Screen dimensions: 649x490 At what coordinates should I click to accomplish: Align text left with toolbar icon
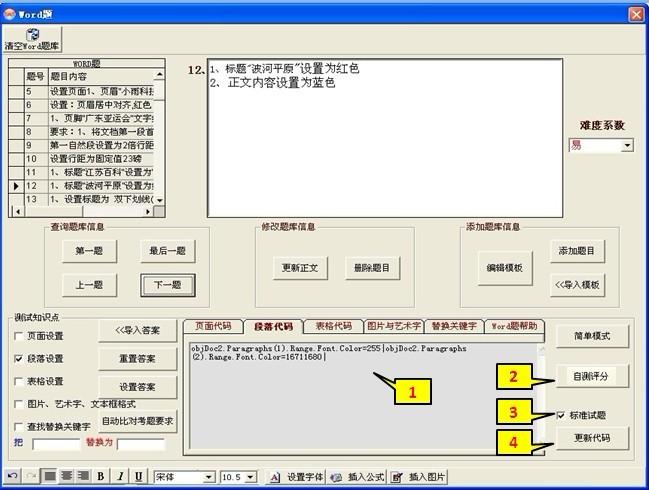(50, 476)
